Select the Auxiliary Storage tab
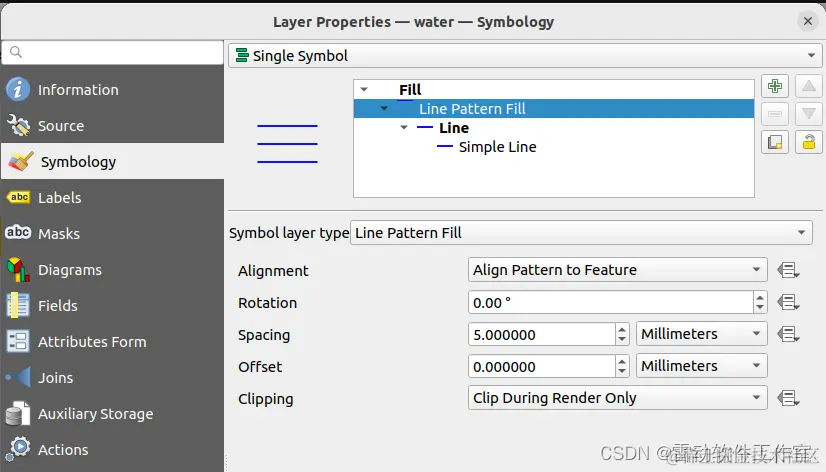Image resolution: width=826 pixels, height=472 pixels. (x=112, y=414)
